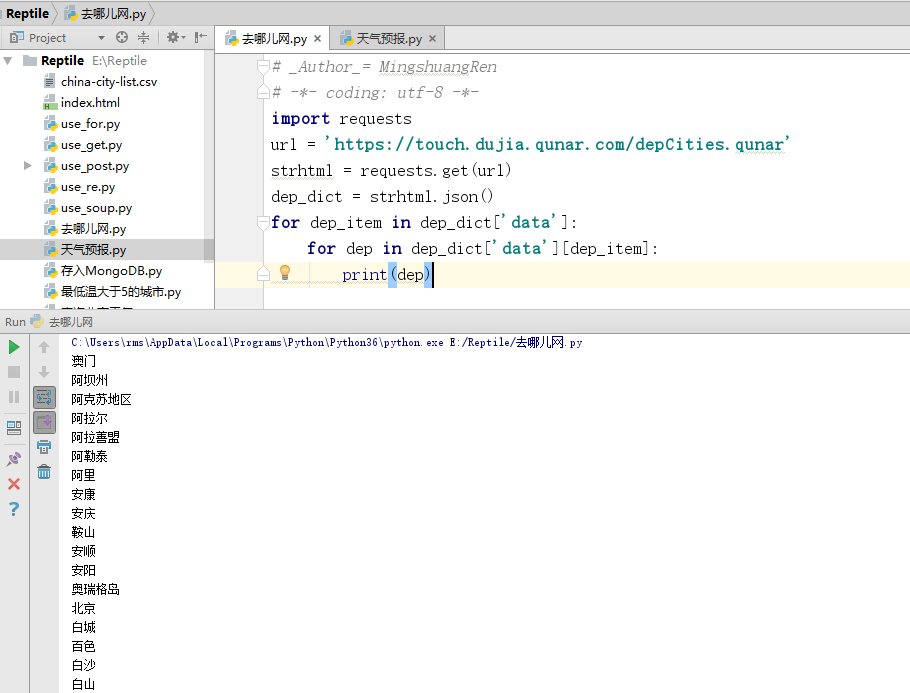Close Run tab with red X
This screenshot has height=693, width=910.
14,484
